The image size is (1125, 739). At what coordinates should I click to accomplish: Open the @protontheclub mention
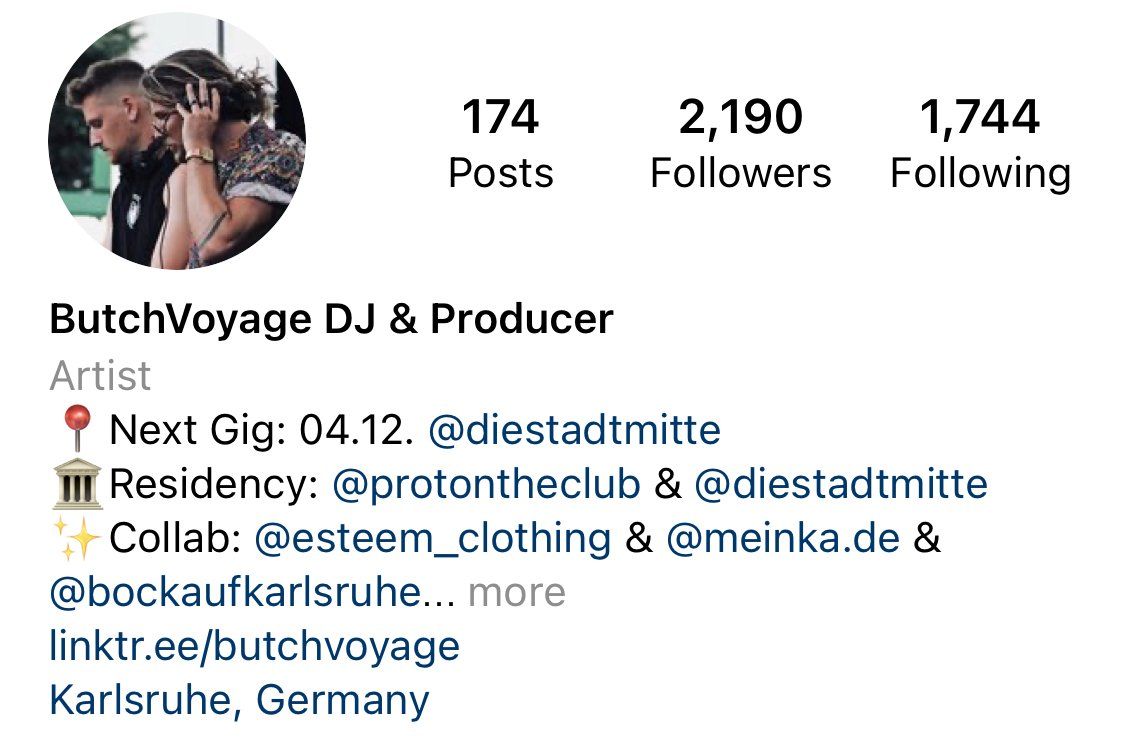(486, 484)
